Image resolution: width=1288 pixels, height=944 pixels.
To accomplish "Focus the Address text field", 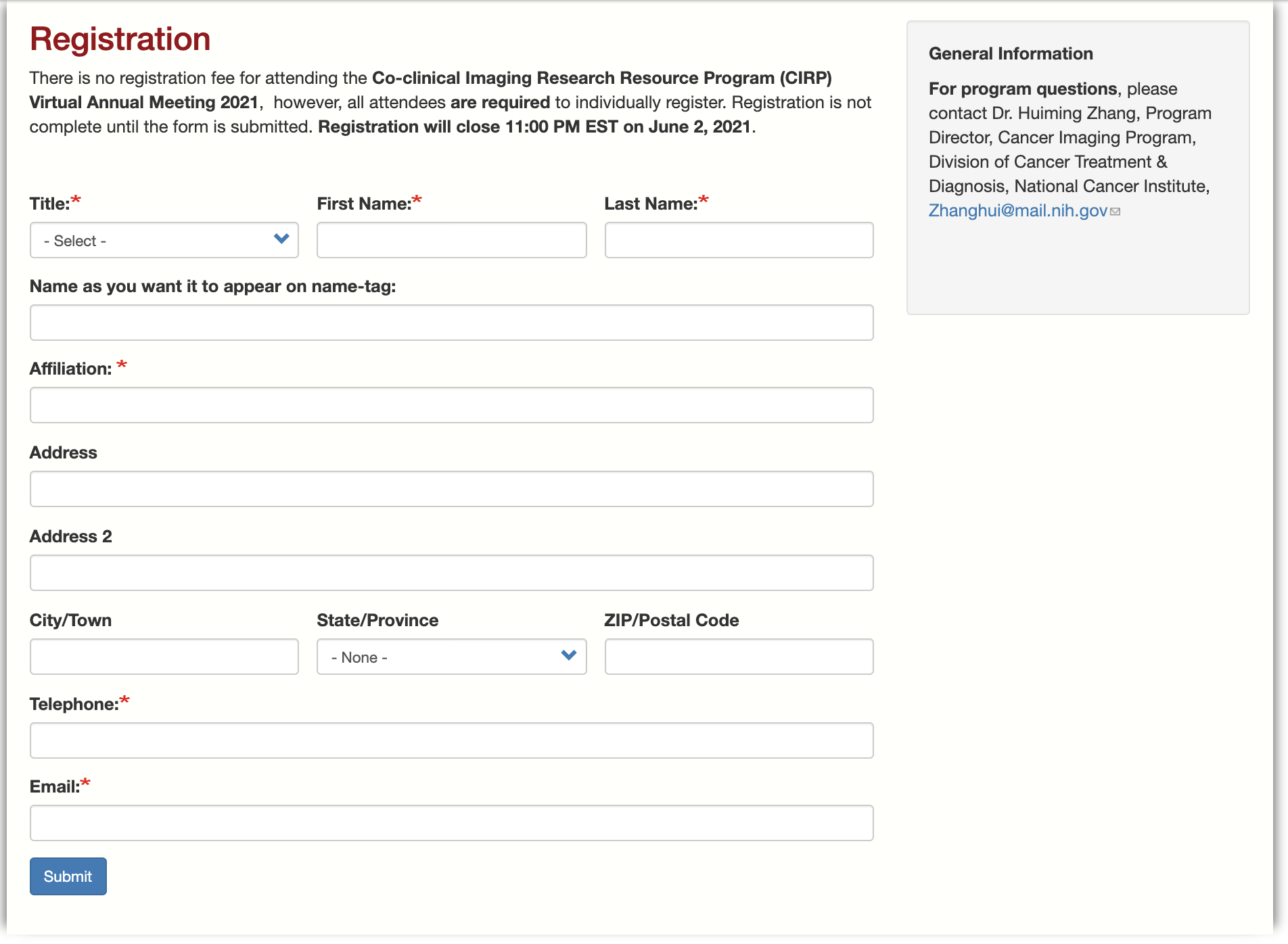I will click(451, 490).
